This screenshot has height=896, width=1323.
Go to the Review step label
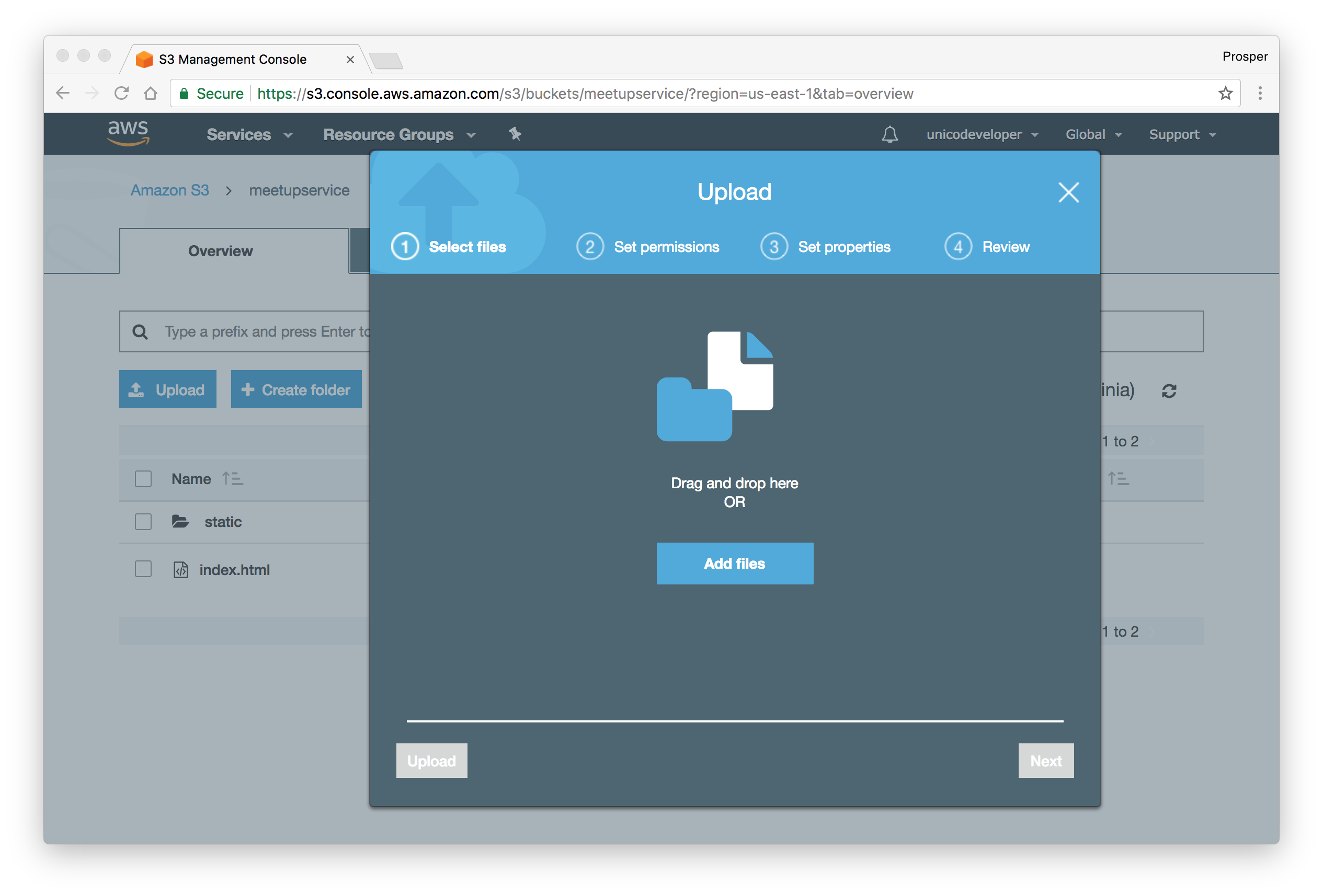1006,247
